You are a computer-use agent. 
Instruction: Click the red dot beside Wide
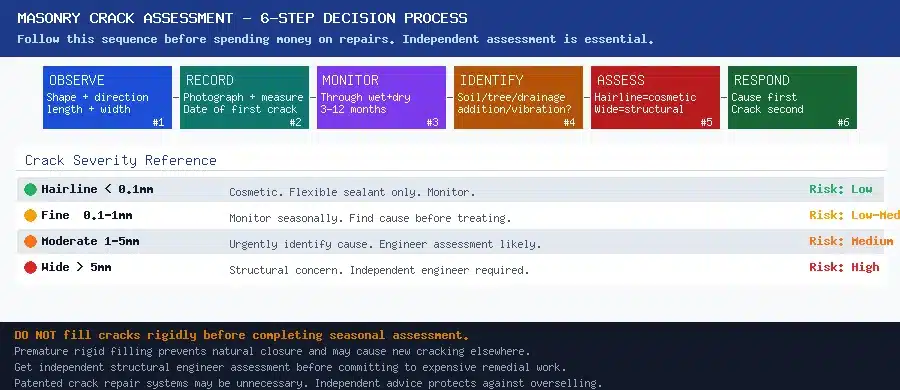[30, 267]
